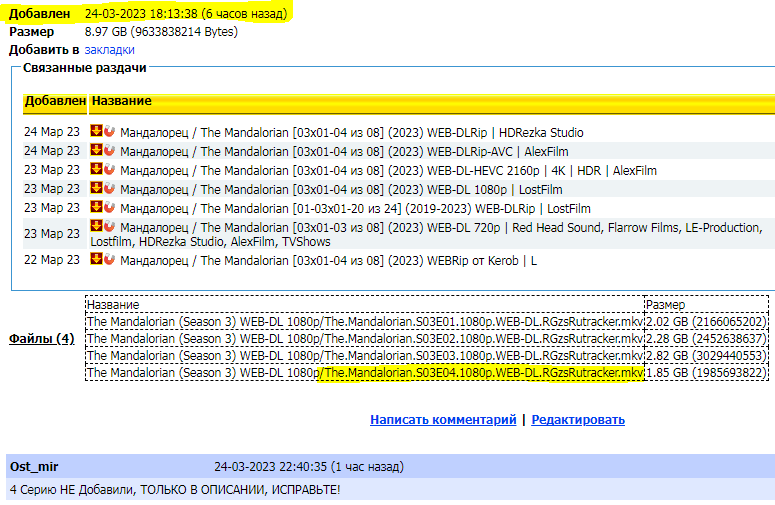Select added date 24-03-2023 18:13:38

pos(141,13)
